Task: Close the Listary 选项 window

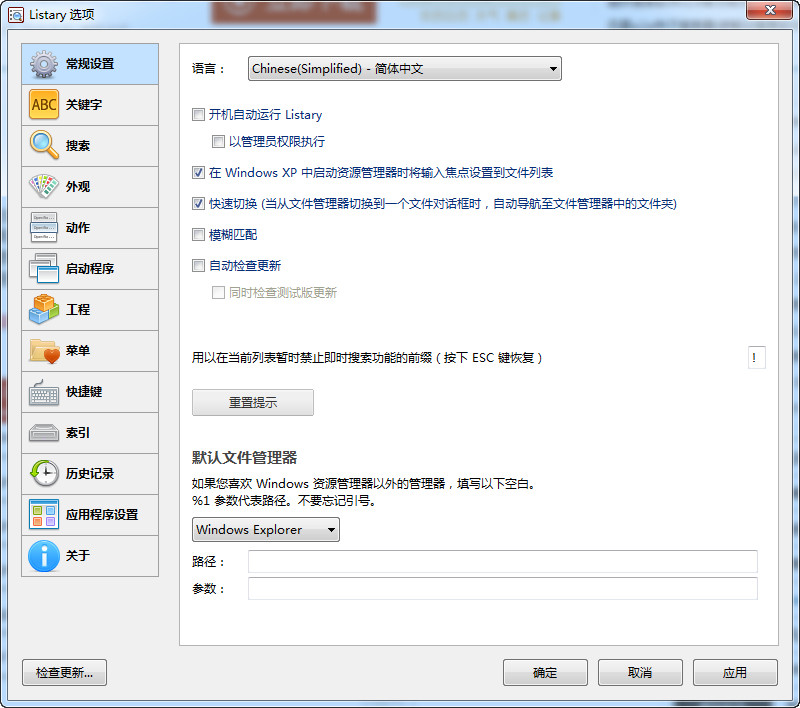Action: pyautogui.click(x=770, y=10)
